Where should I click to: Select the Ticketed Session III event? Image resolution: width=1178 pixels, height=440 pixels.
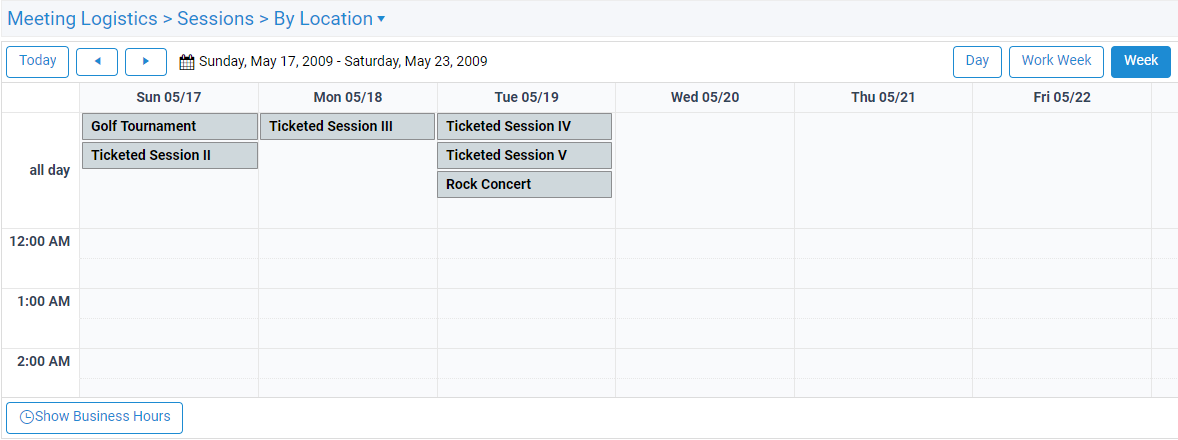tap(347, 126)
